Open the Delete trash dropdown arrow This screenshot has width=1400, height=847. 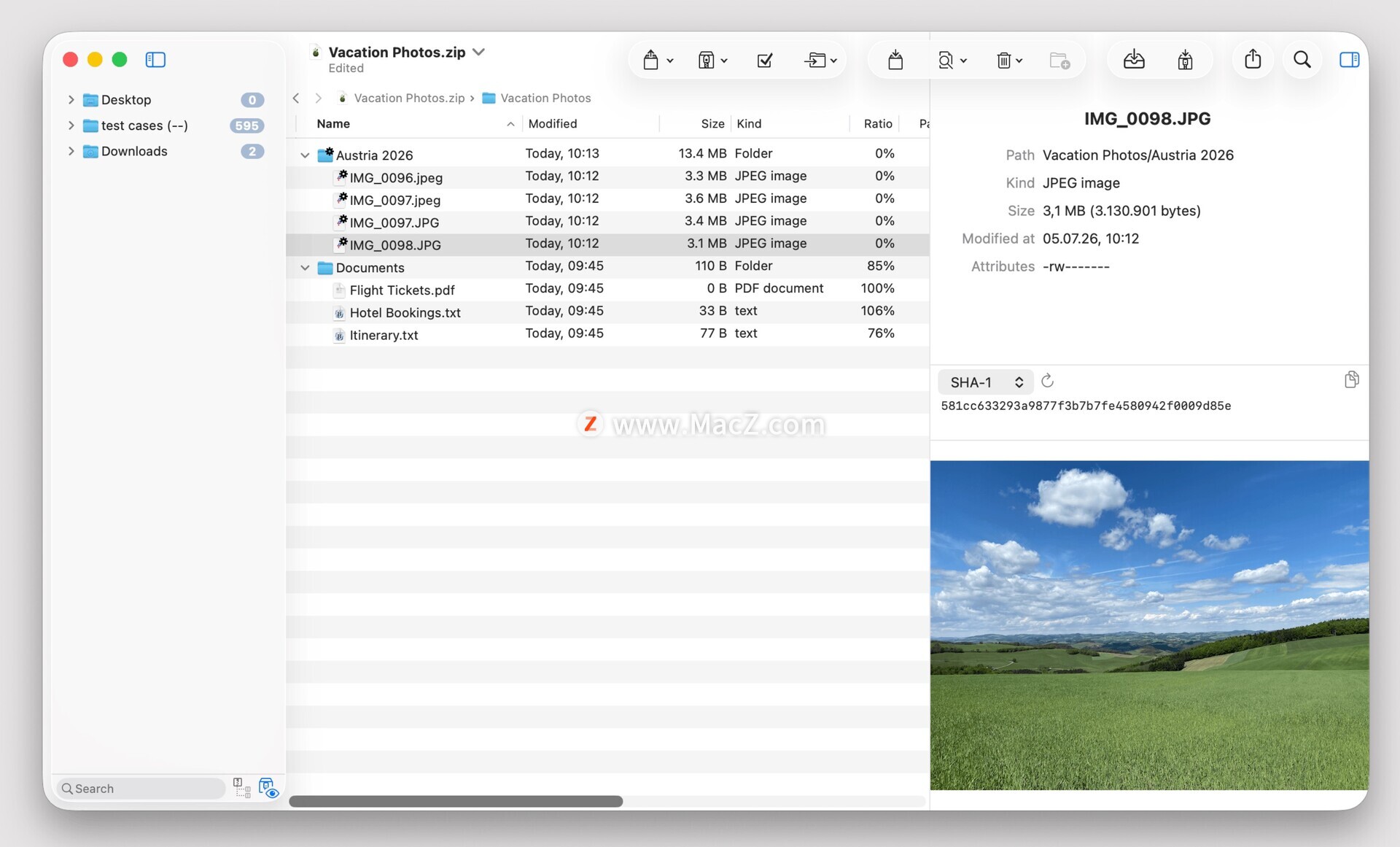pyautogui.click(x=1019, y=61)
